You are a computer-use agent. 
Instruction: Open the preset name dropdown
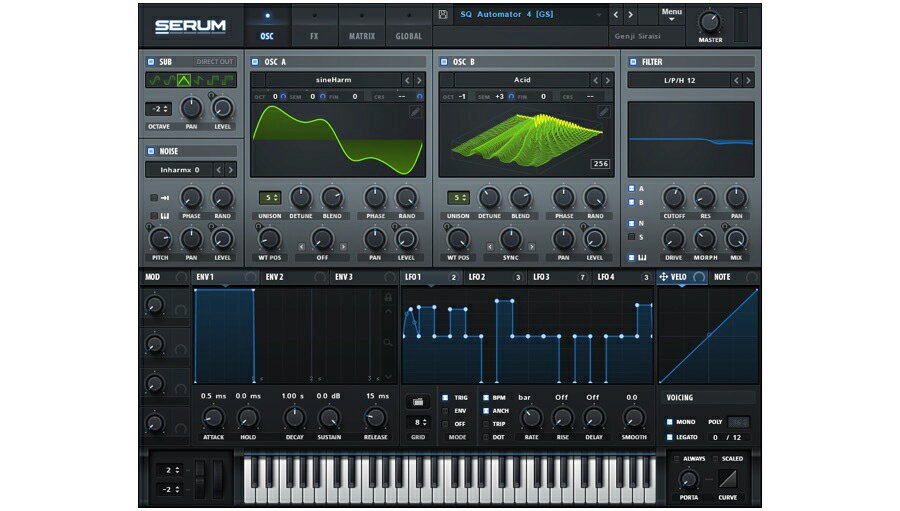click(x=528, y=14)
